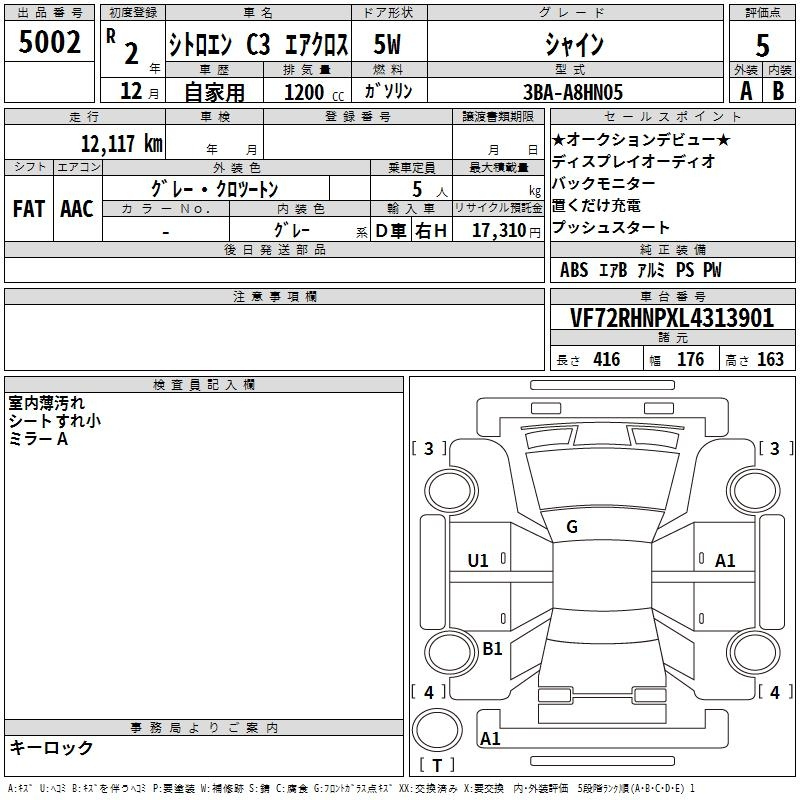800x800 pixels.
Task: Click the door type value 5W
Action: (387, 44)
